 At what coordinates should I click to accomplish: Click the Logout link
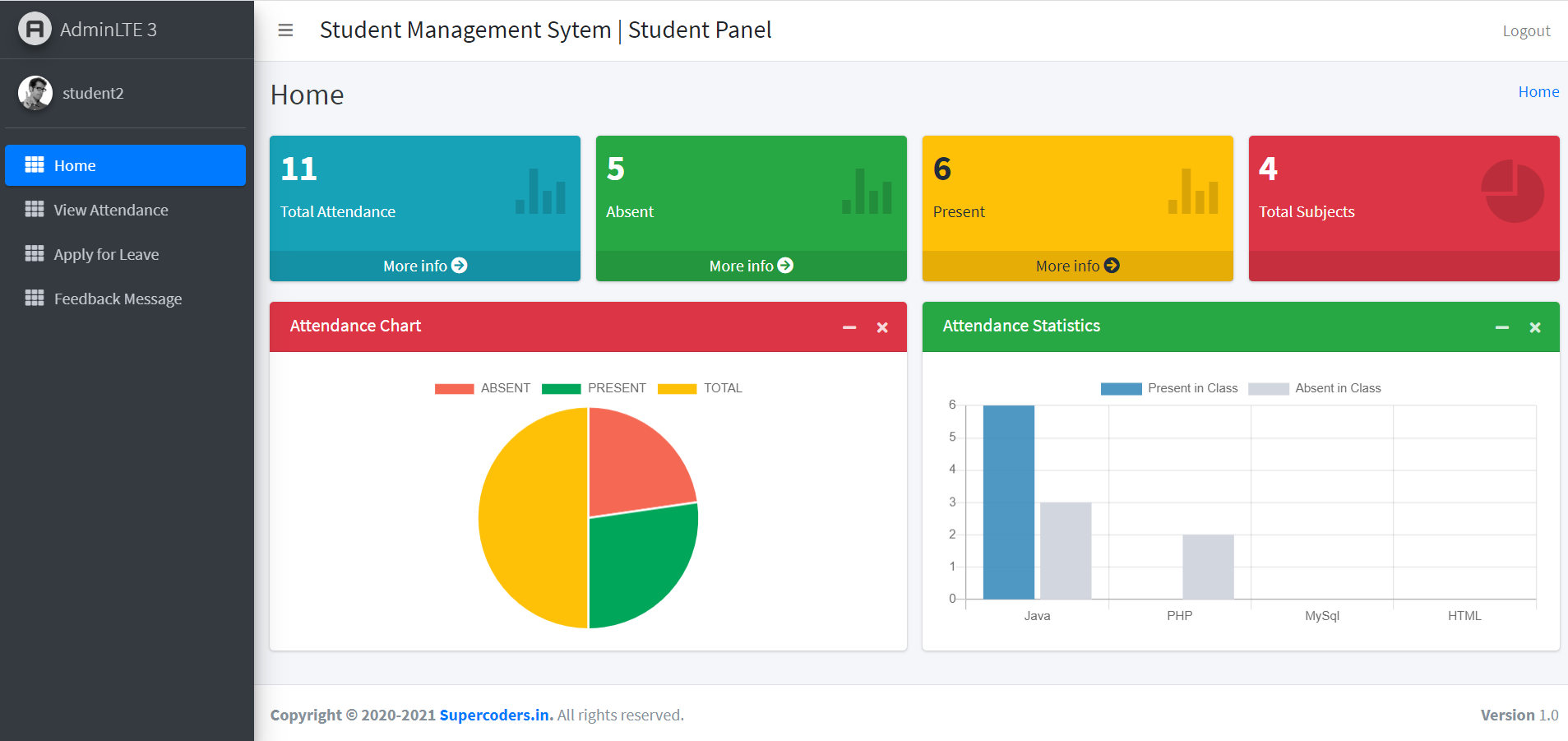(x=1525, y=30)
